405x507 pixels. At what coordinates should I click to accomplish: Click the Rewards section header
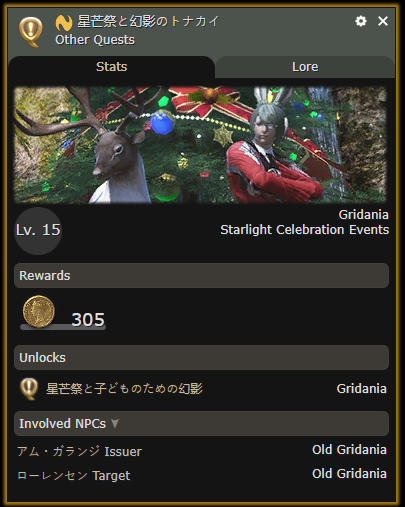point(201,276)
